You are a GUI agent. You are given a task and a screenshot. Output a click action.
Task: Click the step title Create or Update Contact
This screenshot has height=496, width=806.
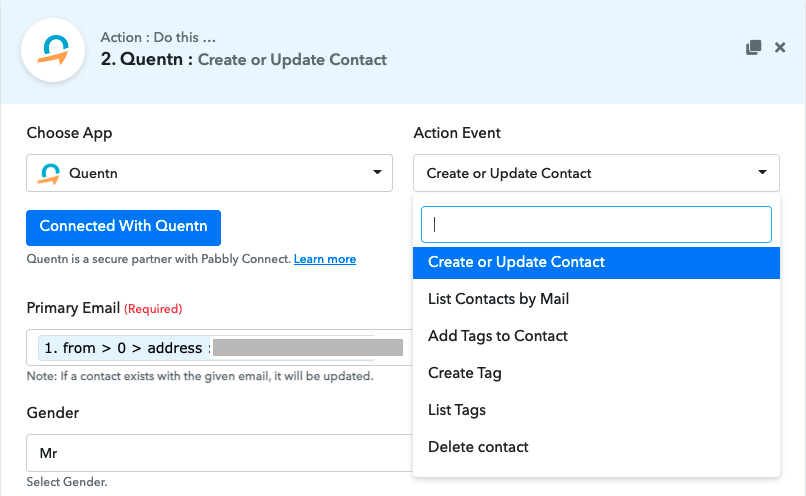[x=292, y=59]
